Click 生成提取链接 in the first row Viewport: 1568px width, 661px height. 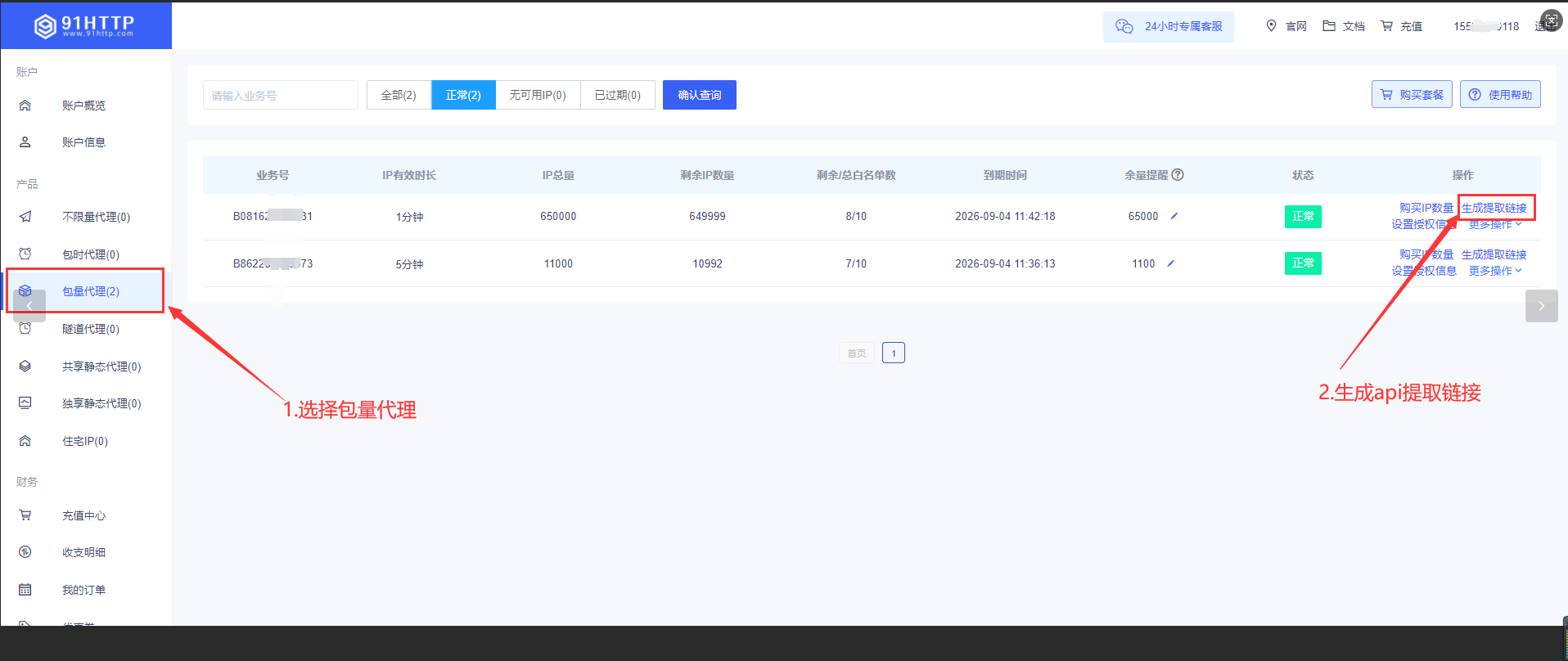1494,208
